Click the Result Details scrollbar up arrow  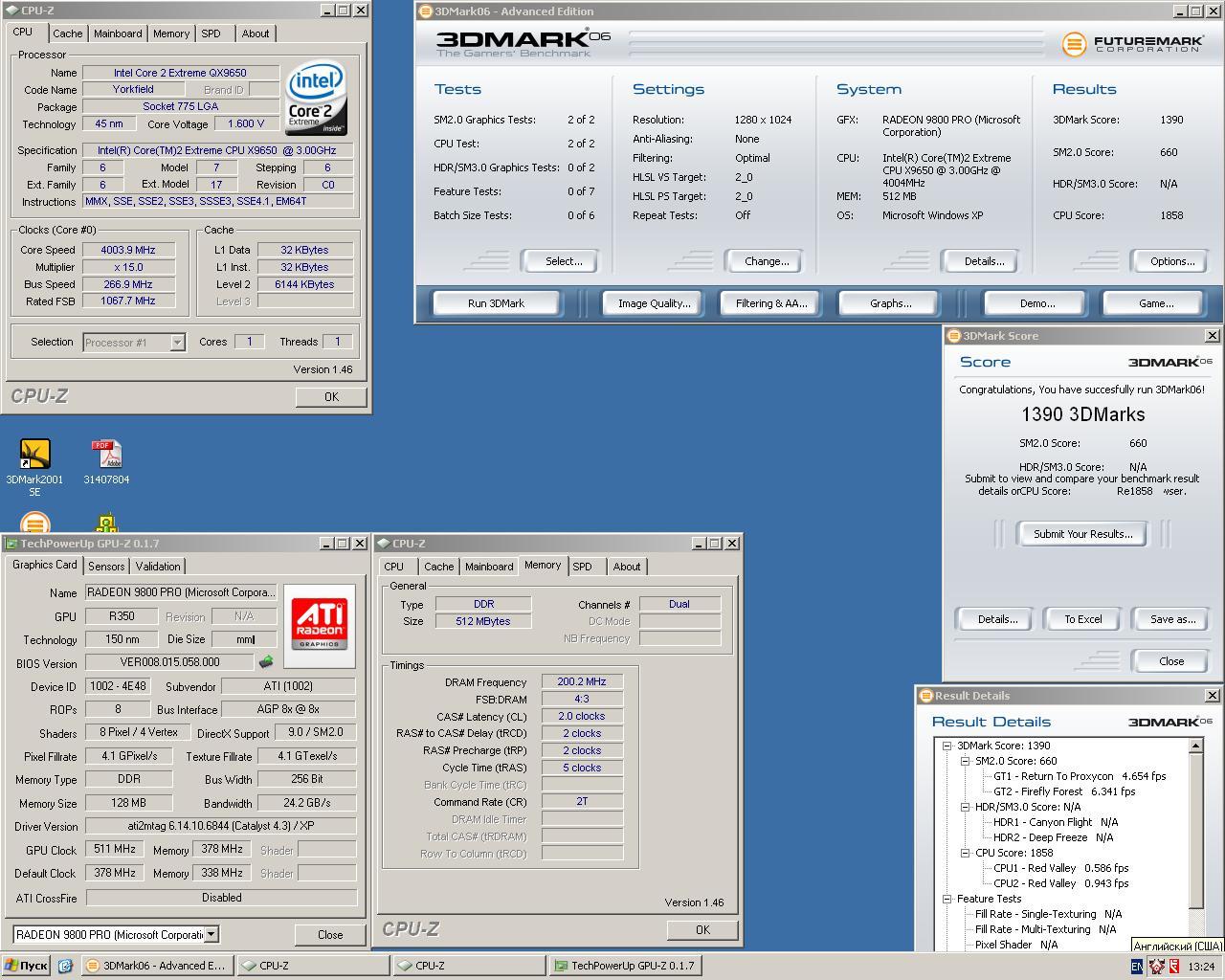click(x=1195, y=746)
